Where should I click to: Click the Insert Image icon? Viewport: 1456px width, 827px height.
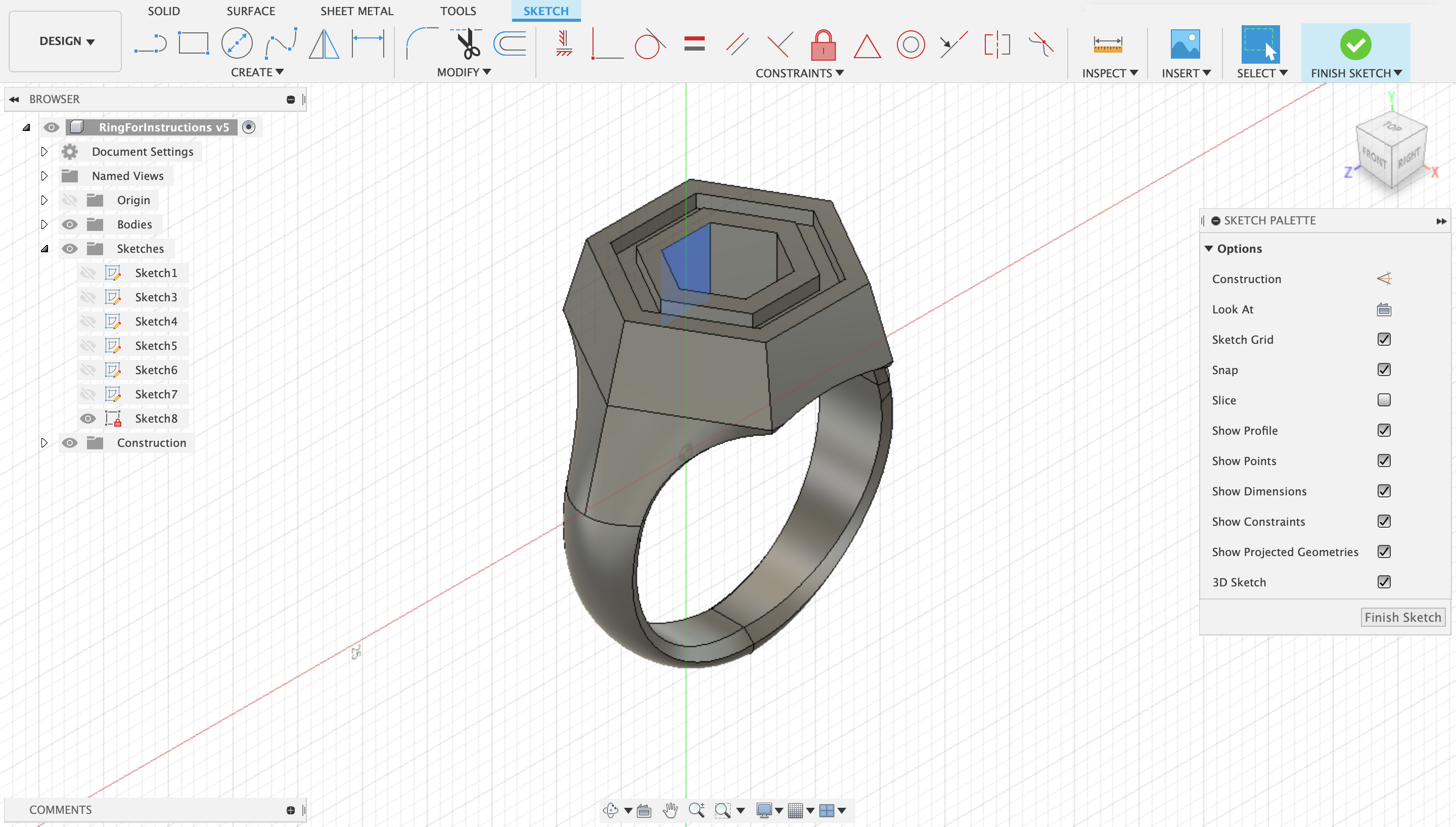pos(1185,44)
